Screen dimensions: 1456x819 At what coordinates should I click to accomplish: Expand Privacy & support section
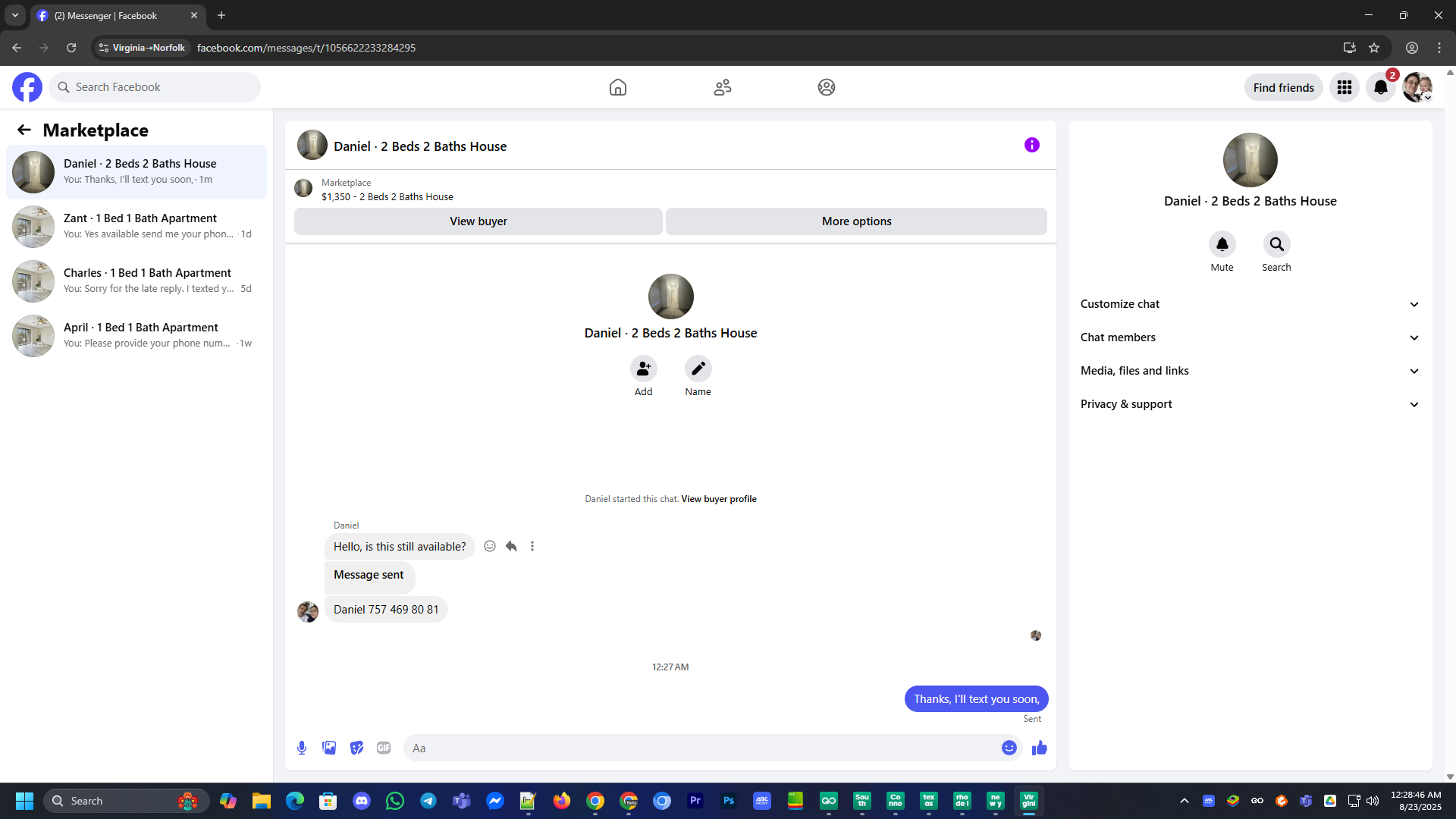(x=1250, y=404)
